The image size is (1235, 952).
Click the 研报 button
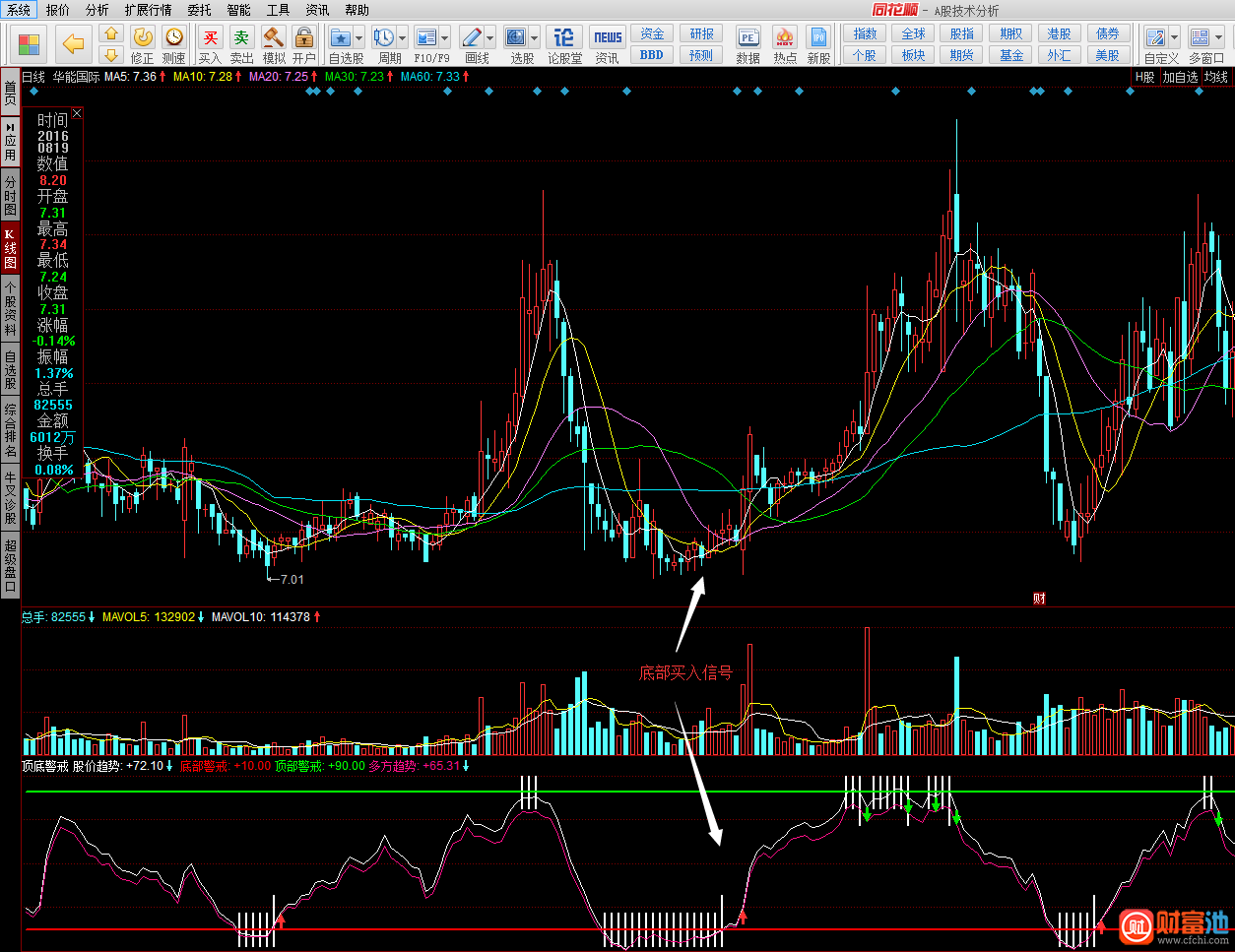(701, 33)
